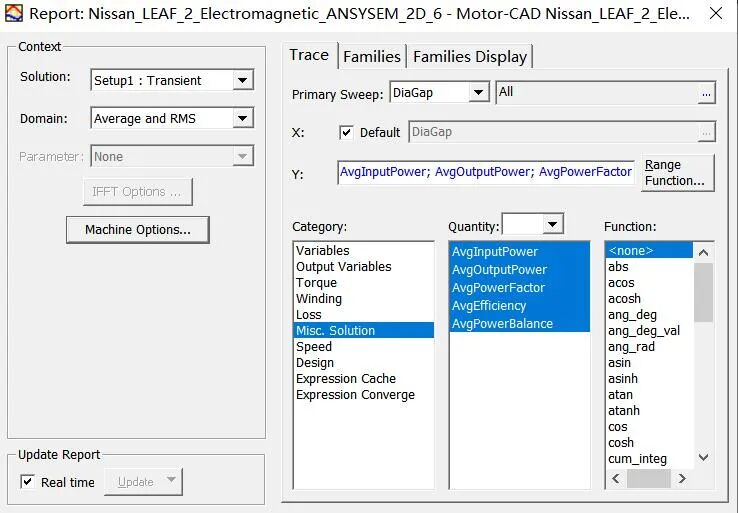The image size is (738, 513).
Task: Click the Machine Options... button
Action: 138,230
